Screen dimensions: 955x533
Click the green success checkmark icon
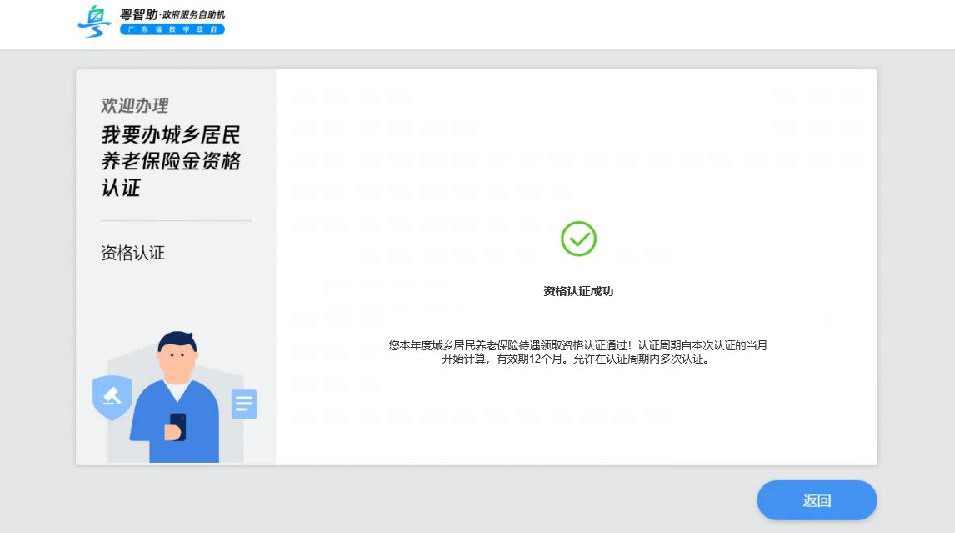coord(578,239)
